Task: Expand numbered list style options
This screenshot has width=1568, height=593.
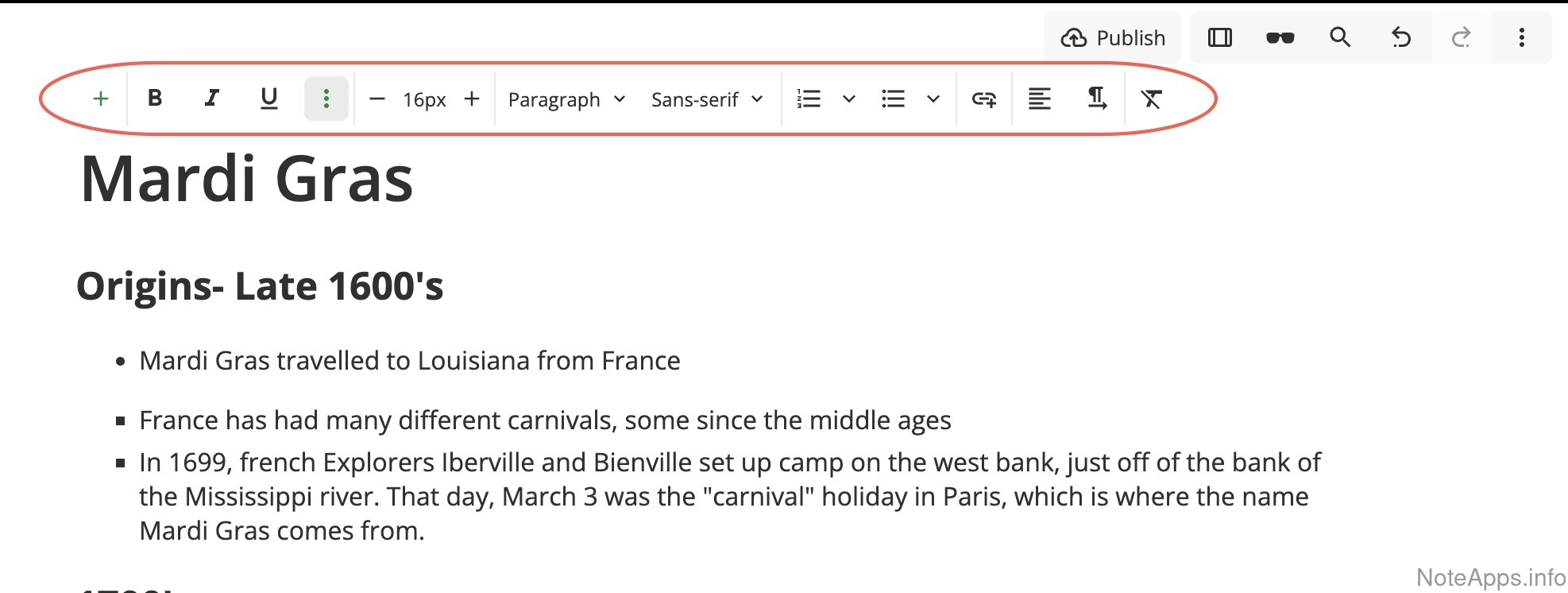Action: (849, 99)
